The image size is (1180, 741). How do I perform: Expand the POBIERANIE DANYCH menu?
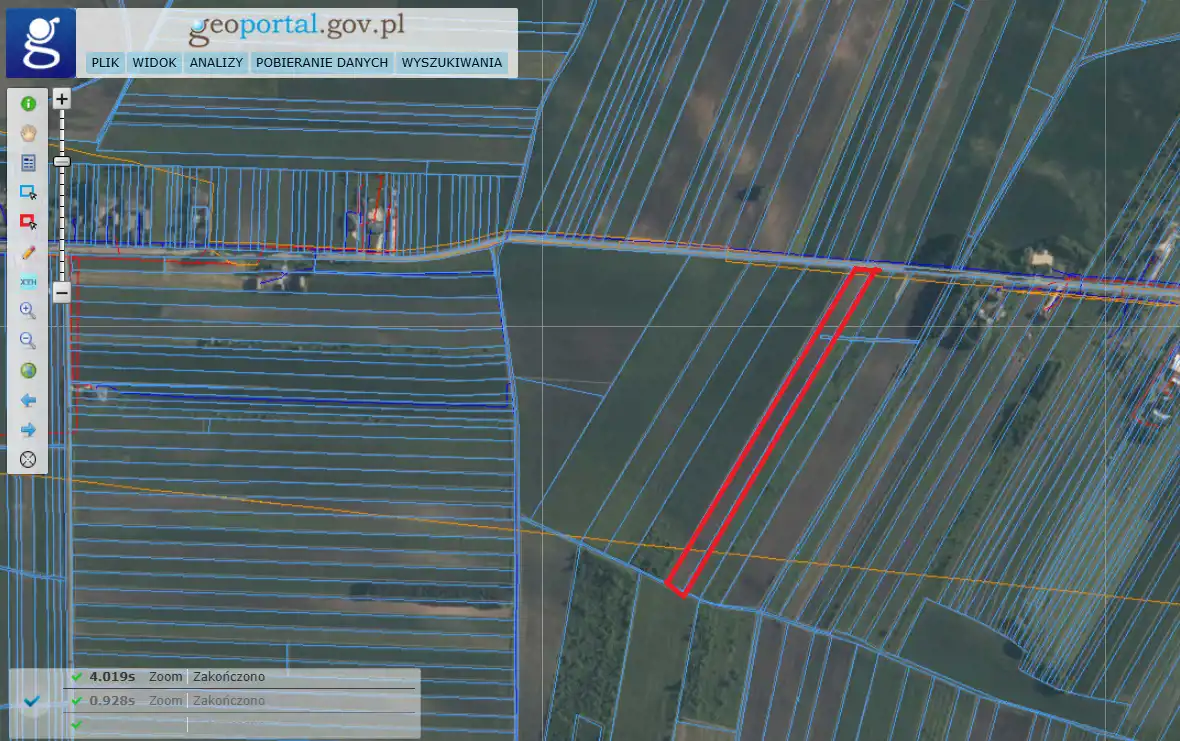[x=321, y=63]
